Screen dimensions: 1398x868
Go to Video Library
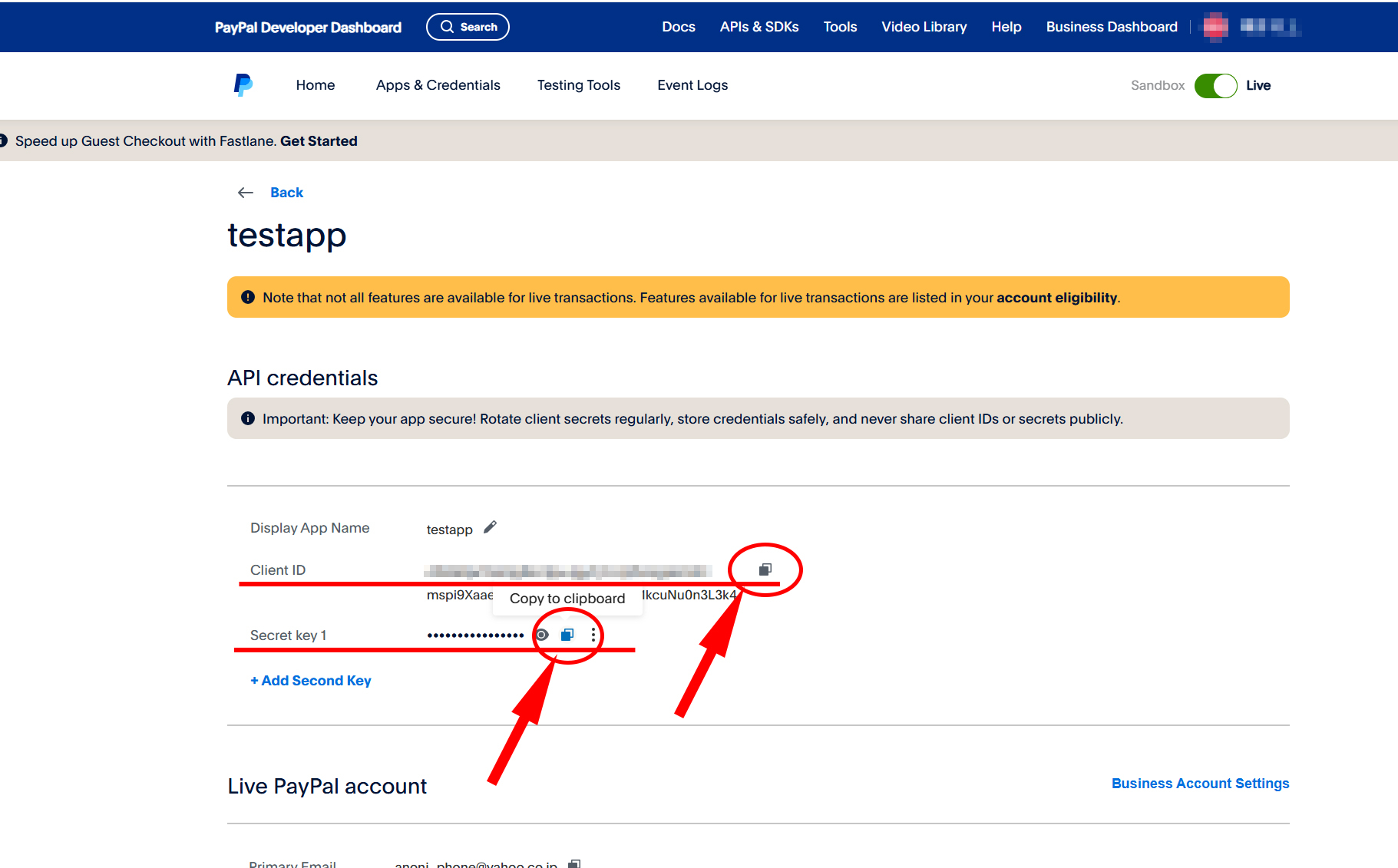pos(924,27)
